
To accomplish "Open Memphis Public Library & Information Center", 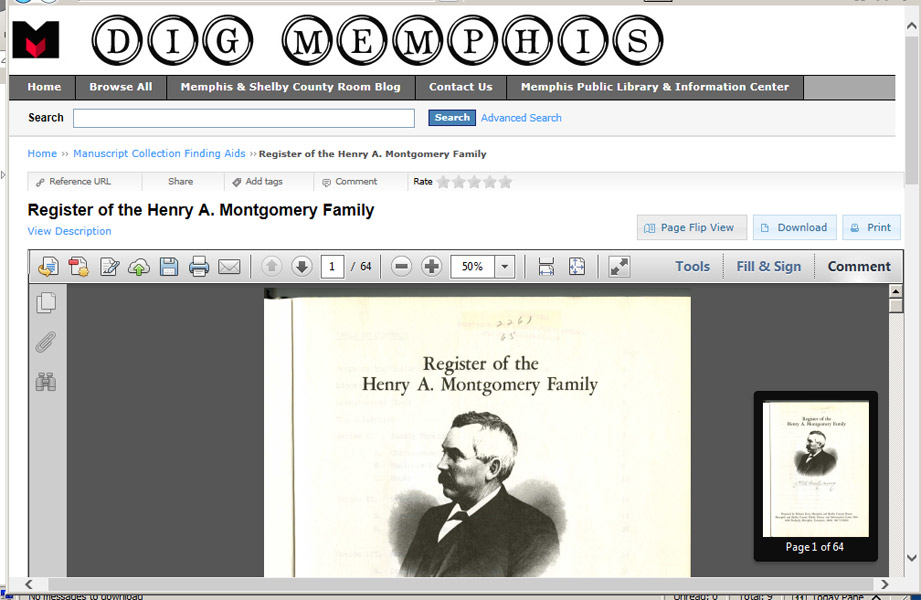I will [654, 87].
